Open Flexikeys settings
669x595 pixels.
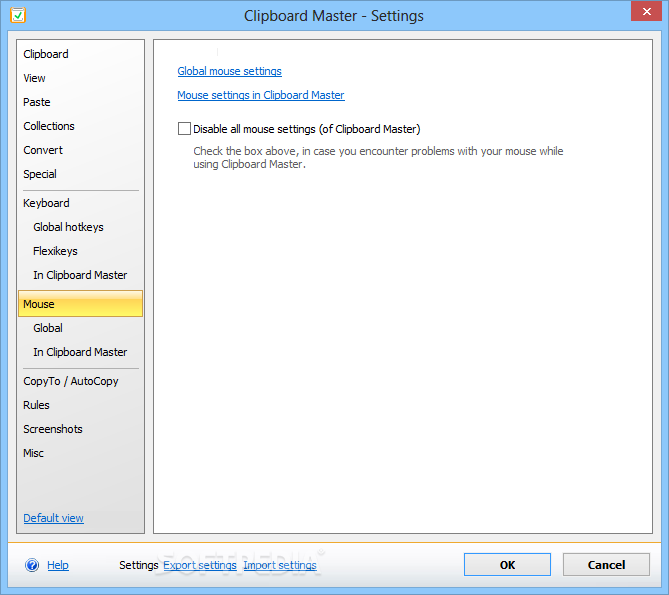tap(55, 251)
